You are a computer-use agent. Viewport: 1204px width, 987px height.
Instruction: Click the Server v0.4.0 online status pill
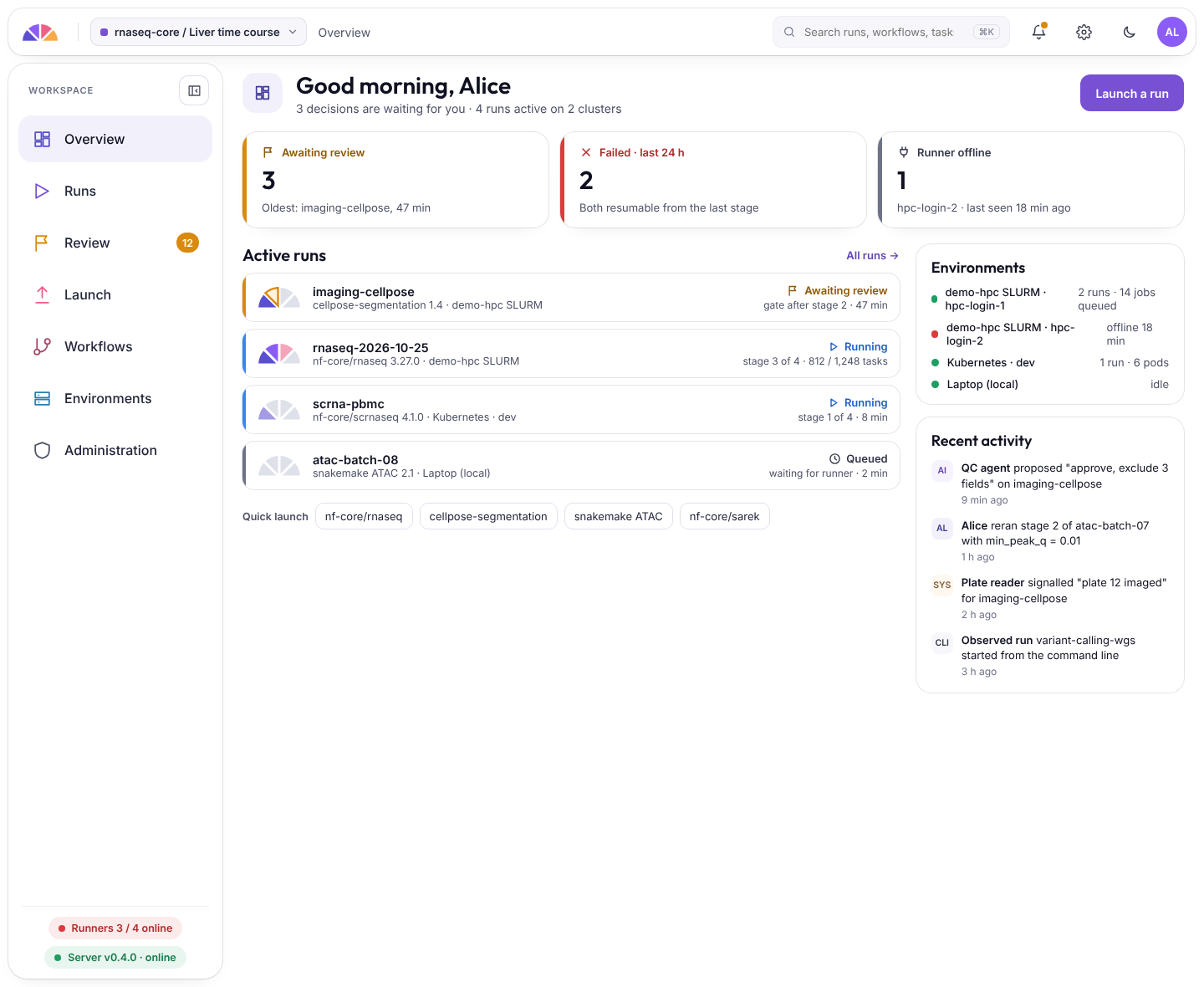click(115, 958)
